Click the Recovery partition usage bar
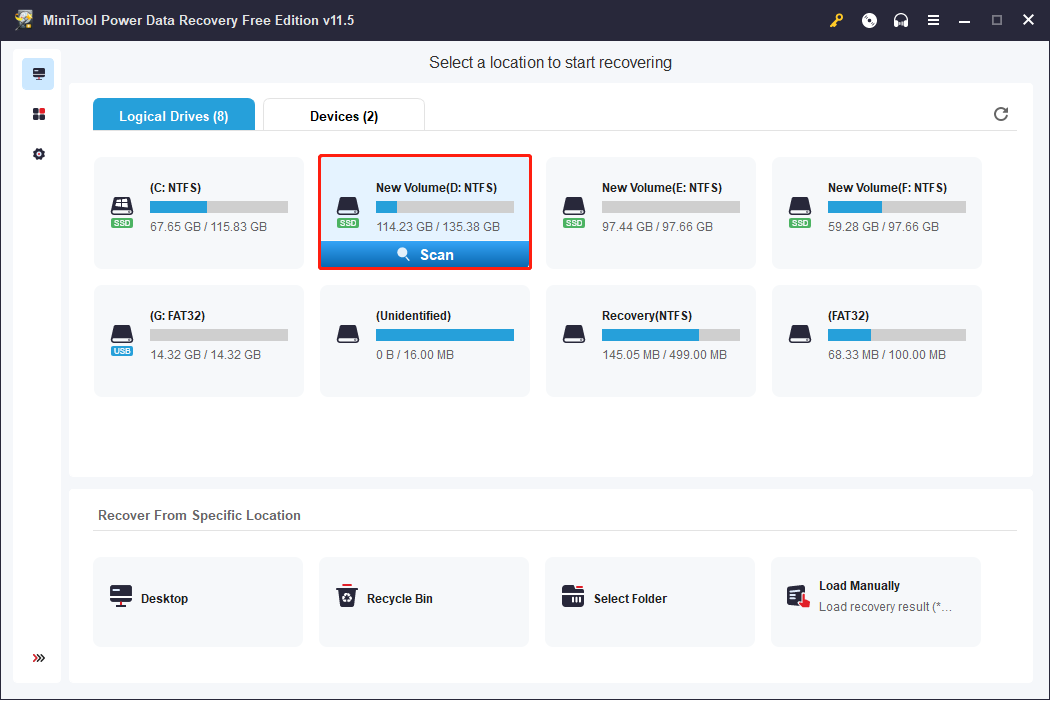Image resolution: width=1051 pixels, height=701 pixels. (x=671, y=335)
